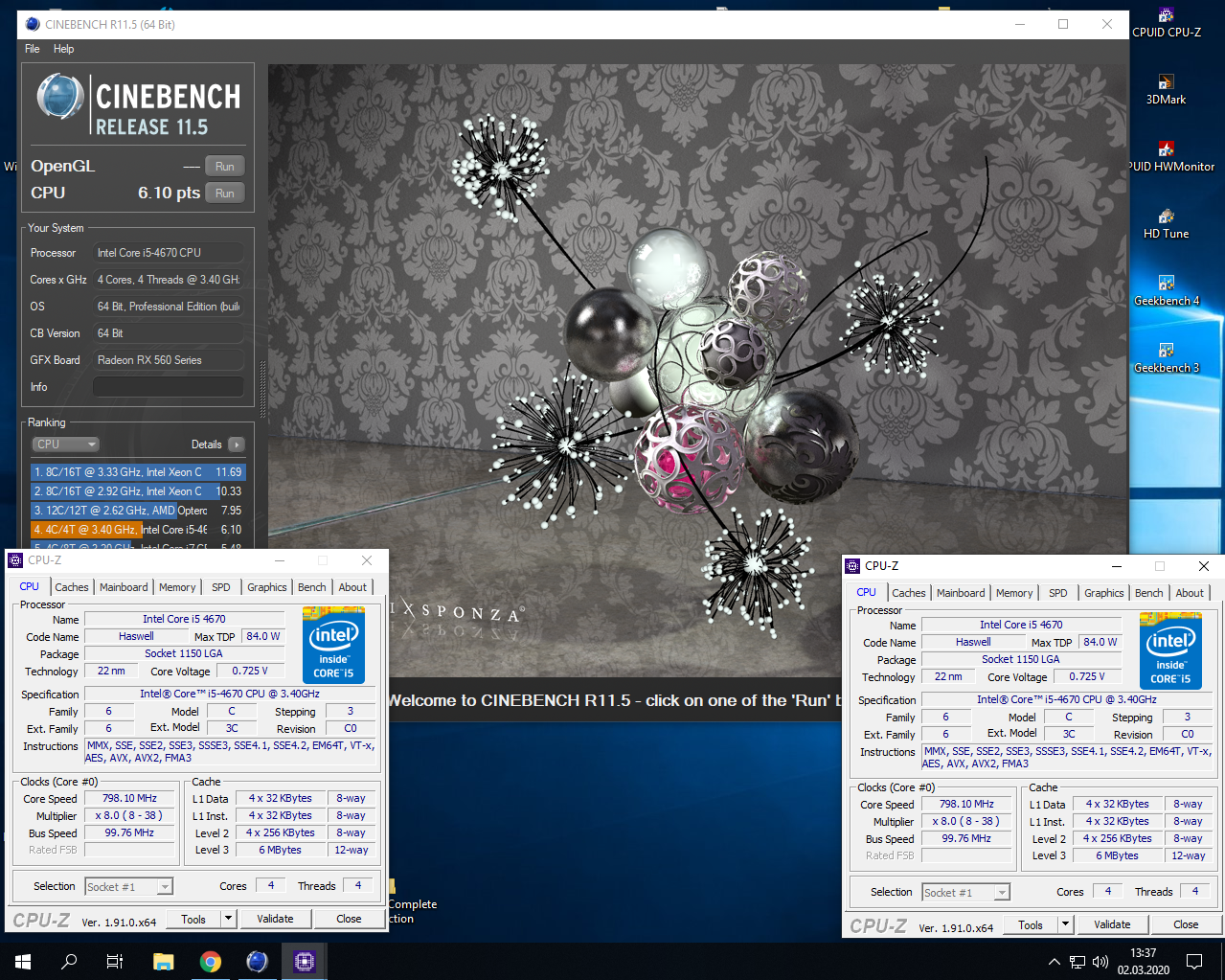Switch to Graphics tab in right CPU-Z
This screenshot has height=980, width=1225.
1103,593
